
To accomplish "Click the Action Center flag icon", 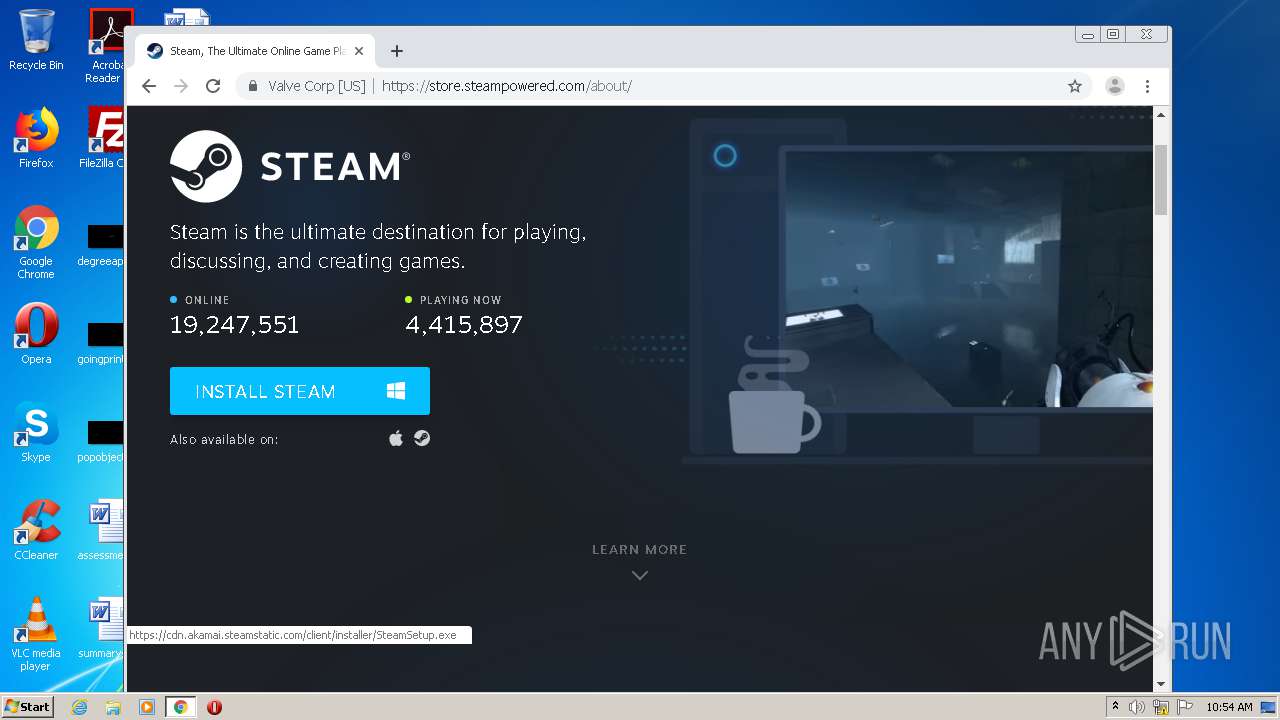I will [x=1184, y=707].
